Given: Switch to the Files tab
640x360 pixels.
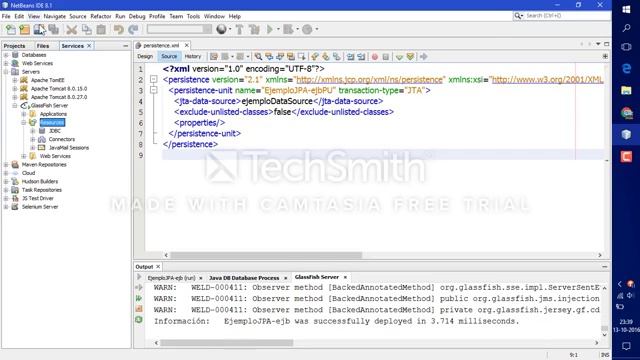Looking at the screenshot, I should pos(43,46).
